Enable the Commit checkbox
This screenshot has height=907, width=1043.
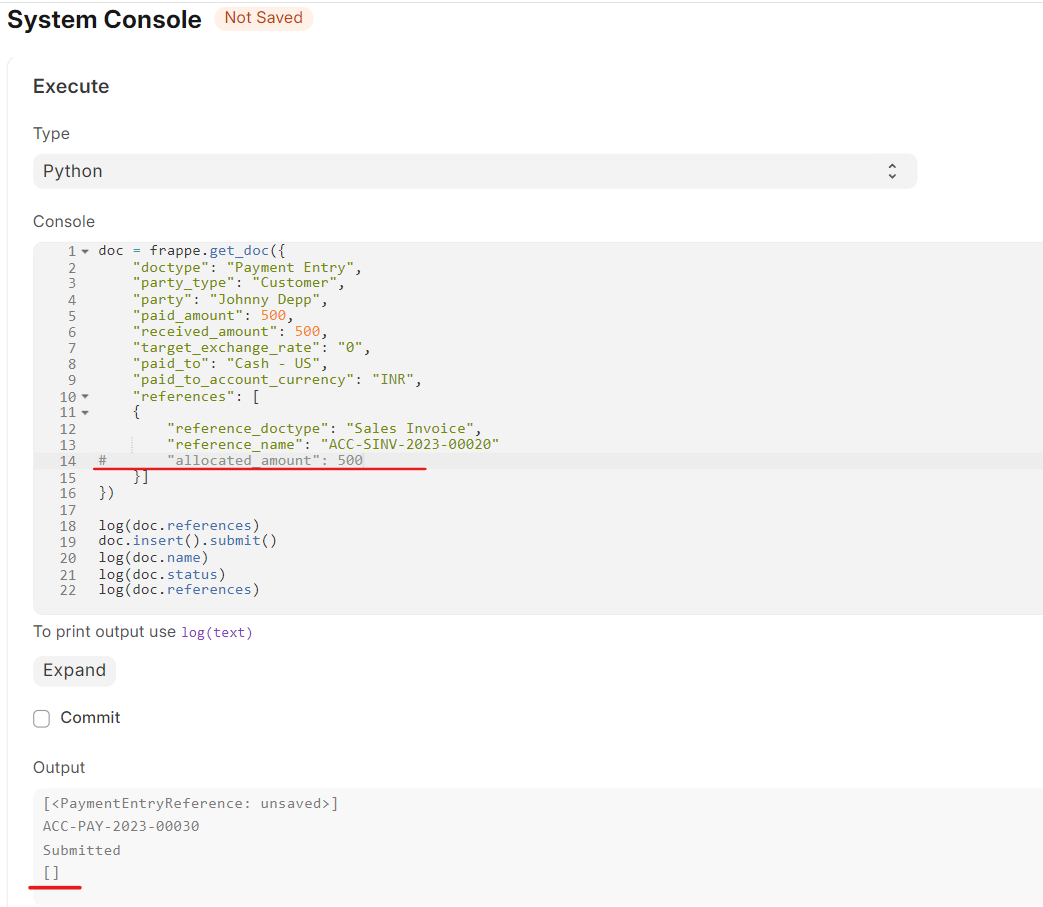(x=42, y=718)
